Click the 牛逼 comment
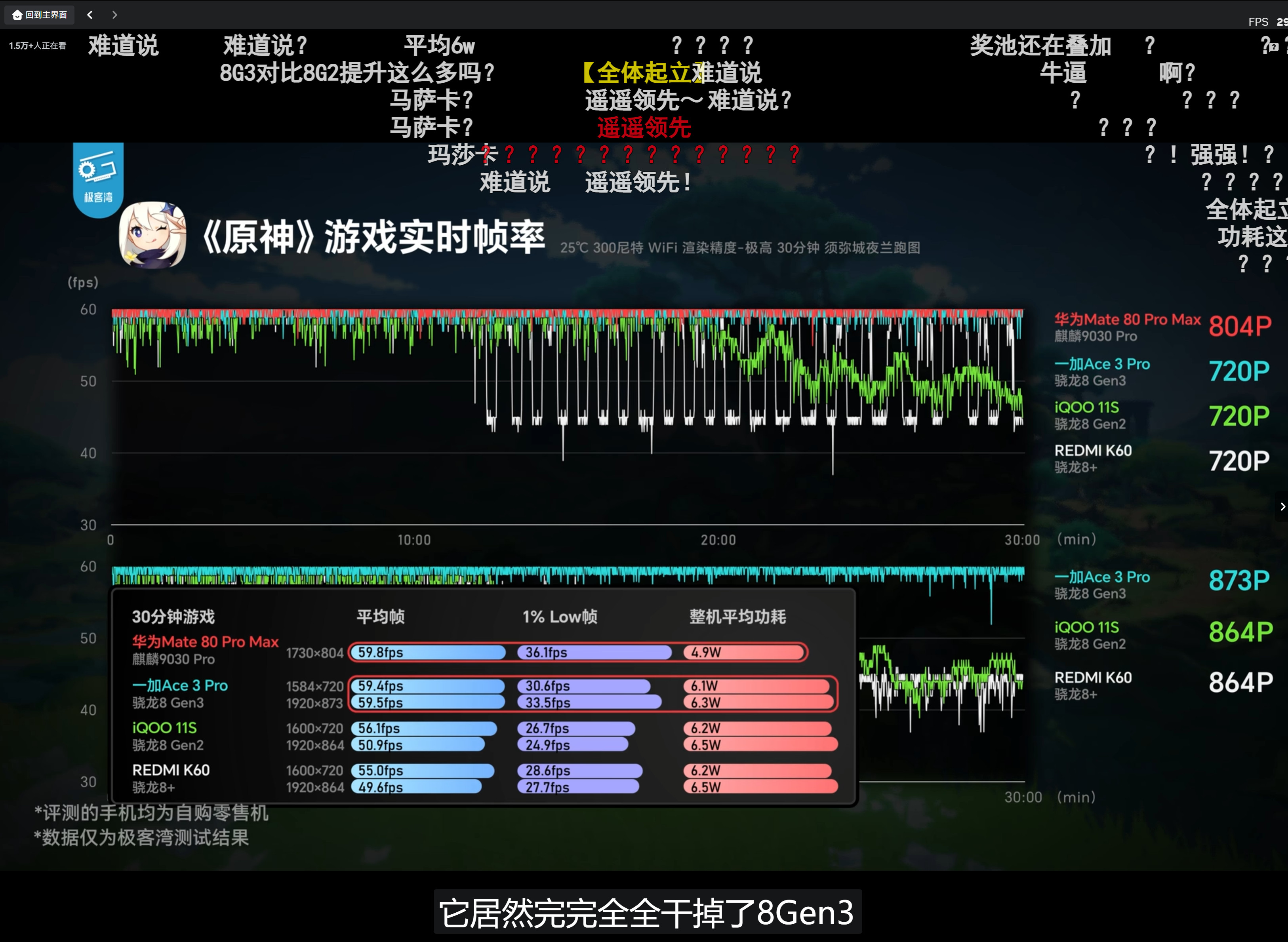The height and width of the screenshot is (942, 1288). [1063, 73]
